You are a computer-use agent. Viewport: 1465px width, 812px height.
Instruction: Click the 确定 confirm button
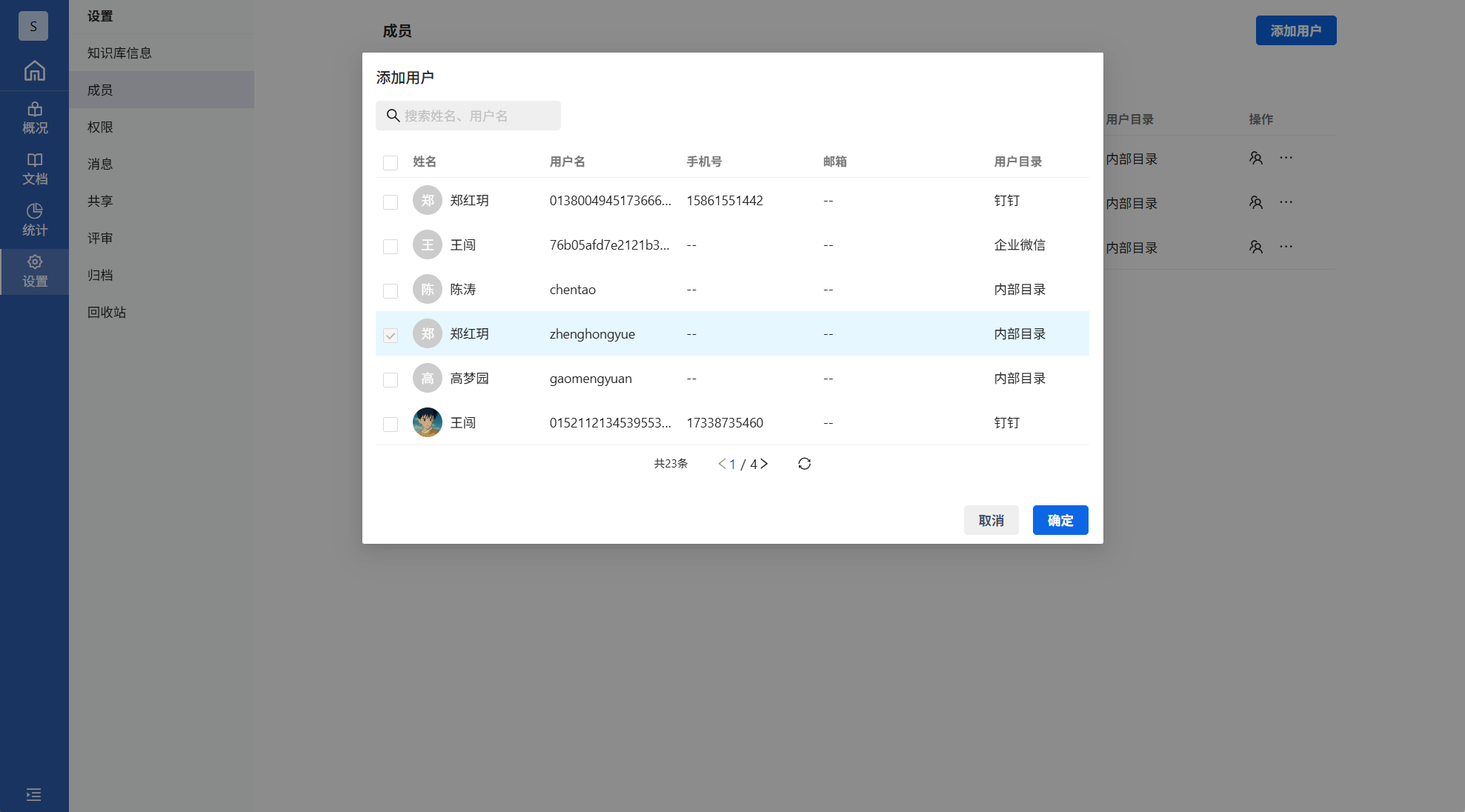[1060, 520]
